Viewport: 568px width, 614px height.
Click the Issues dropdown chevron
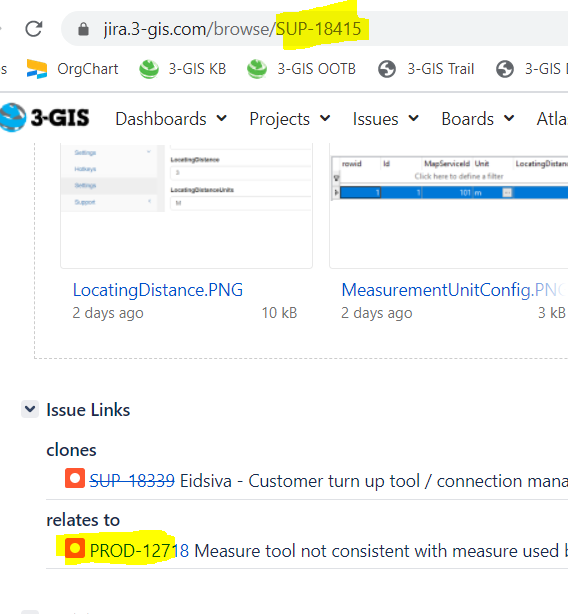click(413, 118)
